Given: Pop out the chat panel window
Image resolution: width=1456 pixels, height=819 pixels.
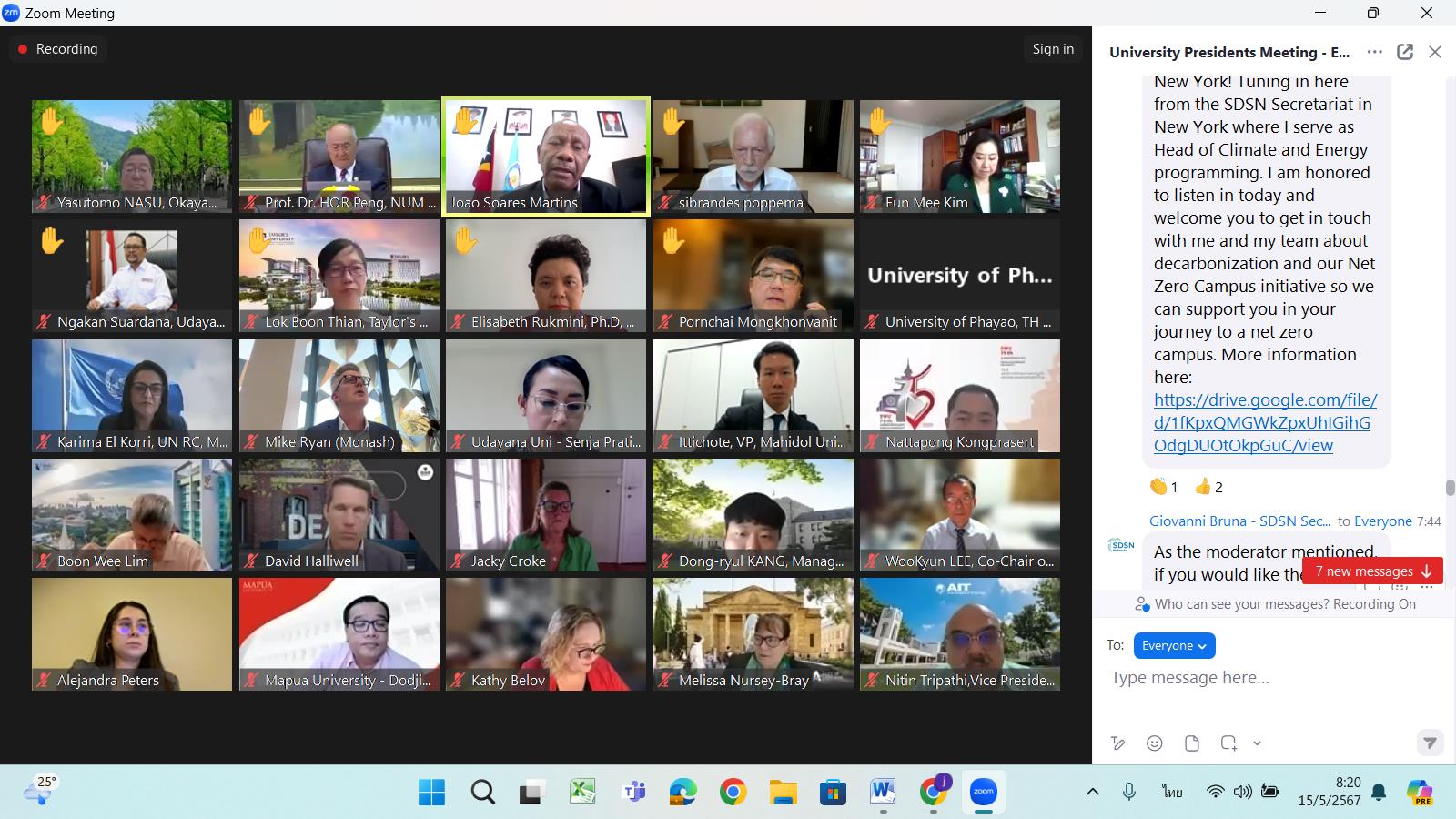Looking at the screenshot, I should point(1405,52).
